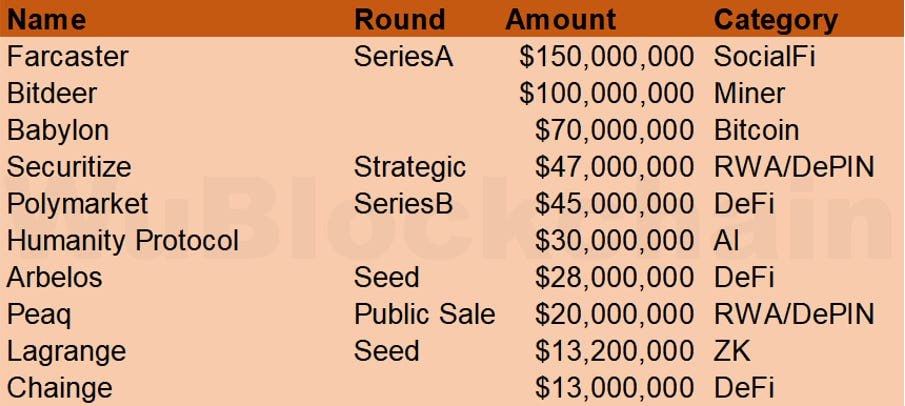Select the Chainge name cell
Viewport: 905px width, 406px height.
click(60, 388)
